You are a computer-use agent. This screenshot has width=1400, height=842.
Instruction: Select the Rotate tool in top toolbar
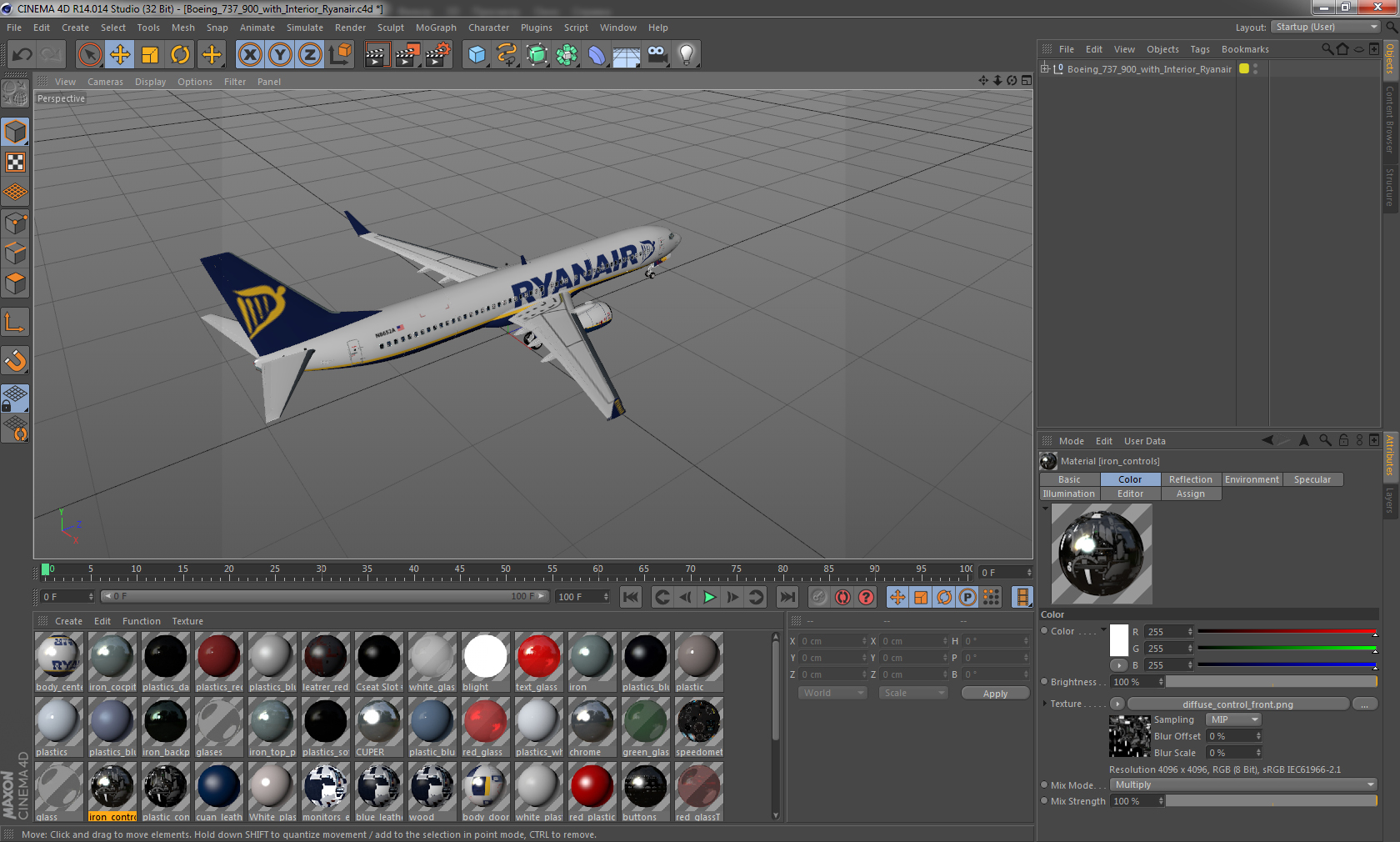tap(180, 55)
